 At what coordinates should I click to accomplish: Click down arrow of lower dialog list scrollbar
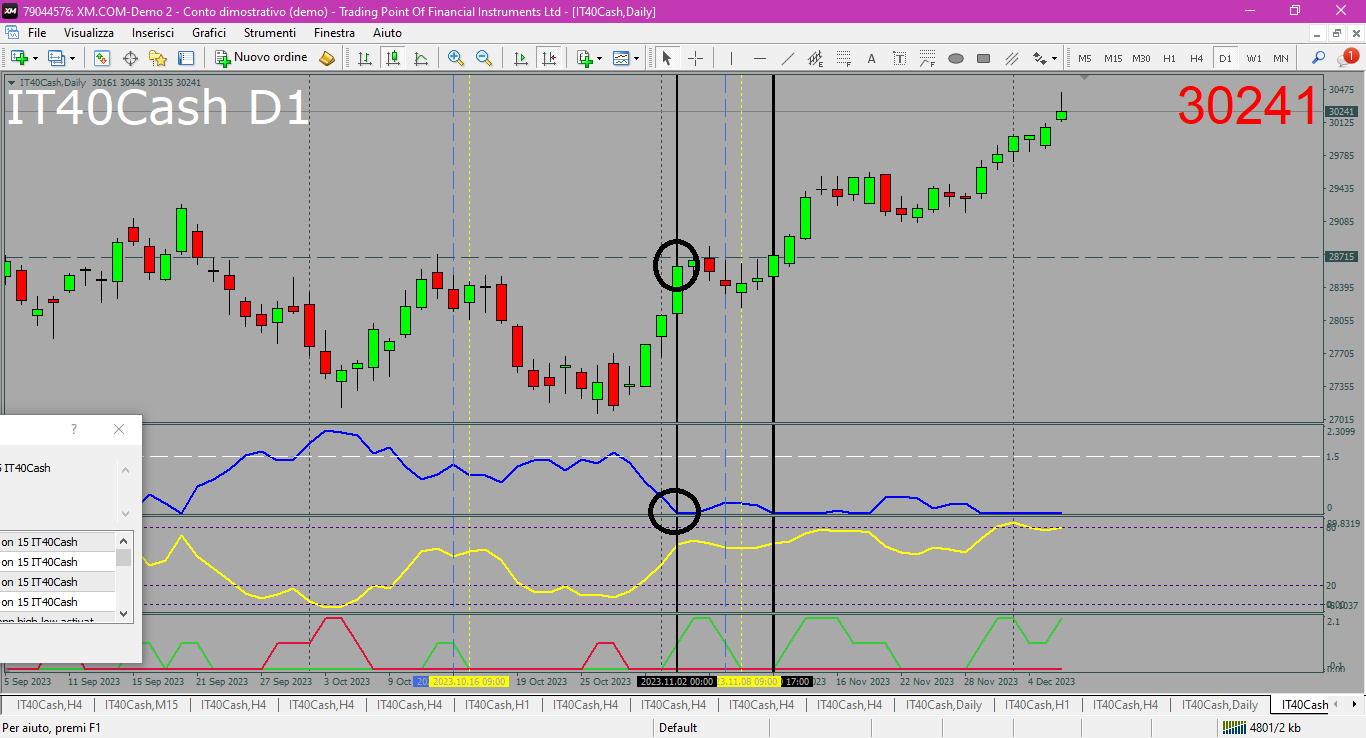click(124, 613)
